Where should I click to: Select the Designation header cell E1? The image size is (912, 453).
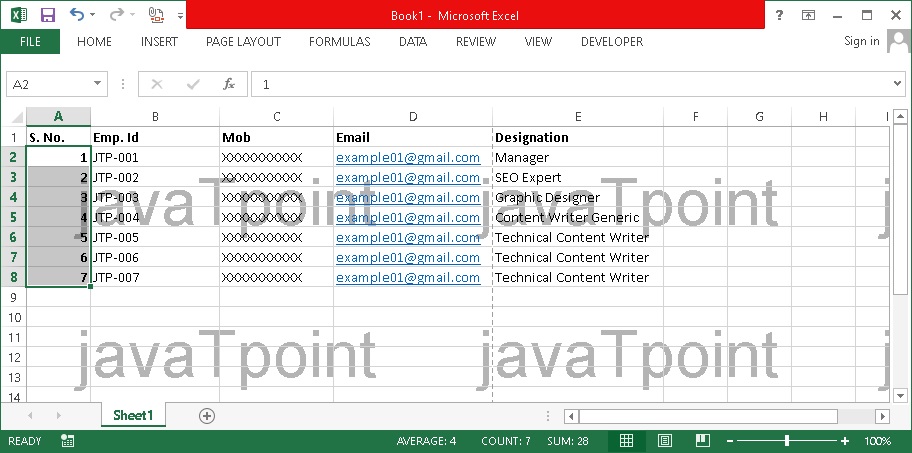pyautogui.click(x=577, y=138)
